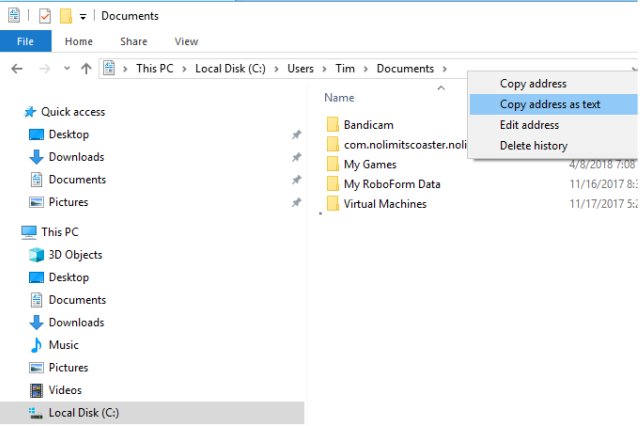
Task: Select the My Games folder icon
Action: click(x=333, y=164)
